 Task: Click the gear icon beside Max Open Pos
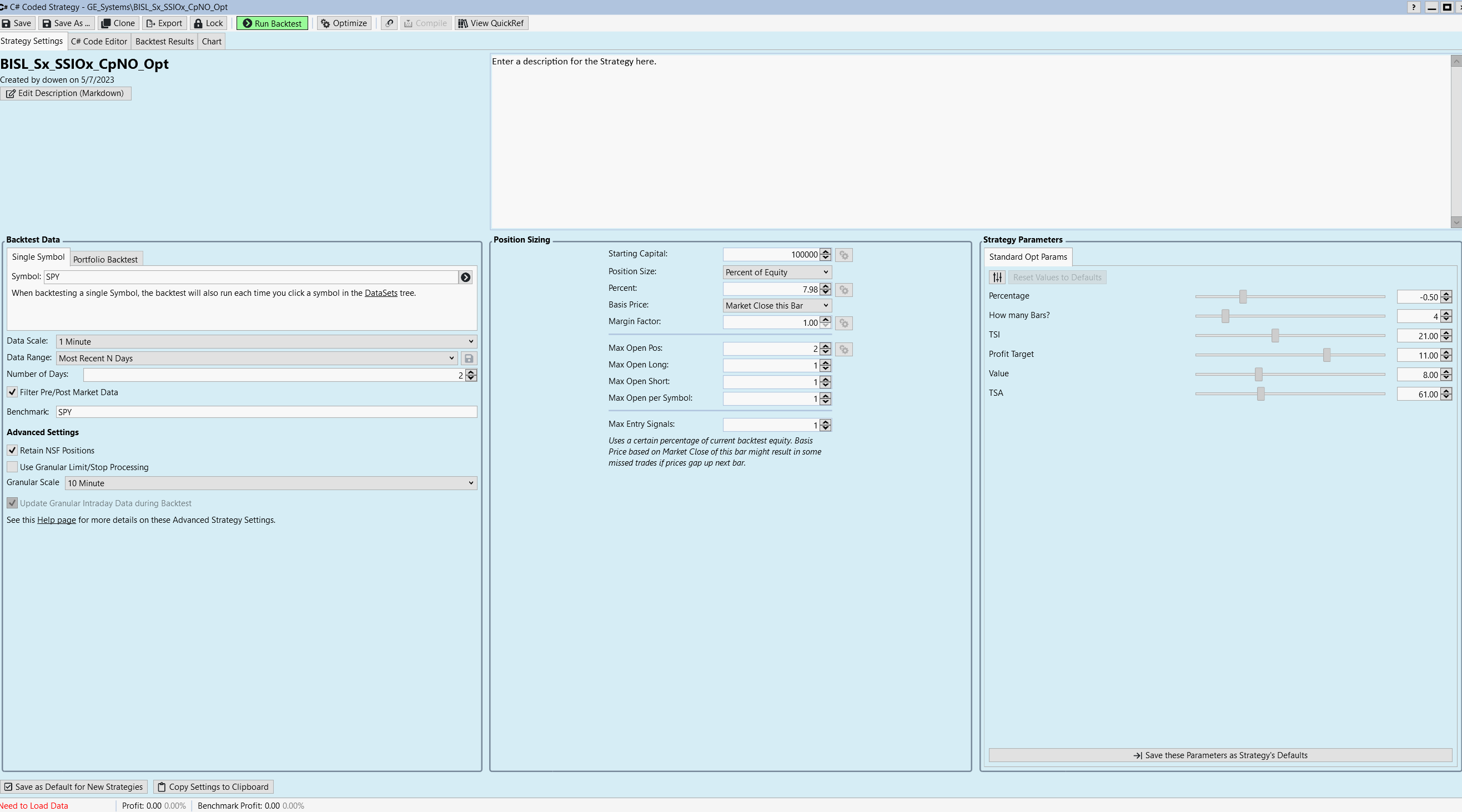[844, 350]
